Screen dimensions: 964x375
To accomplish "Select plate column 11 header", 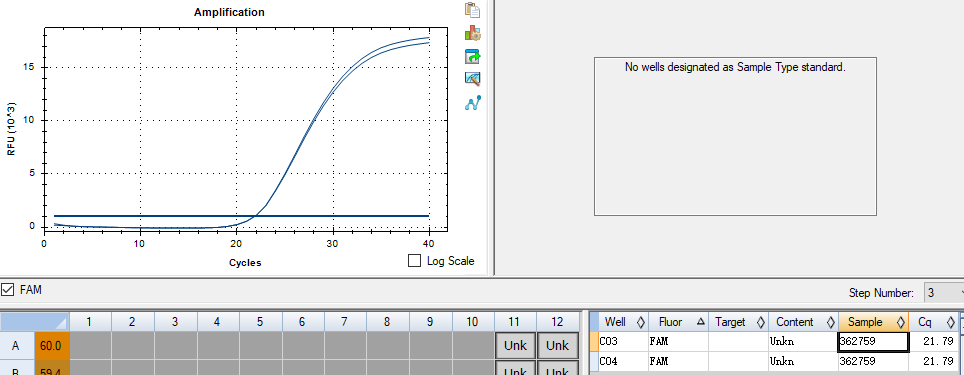I will (x=515, y=322).
